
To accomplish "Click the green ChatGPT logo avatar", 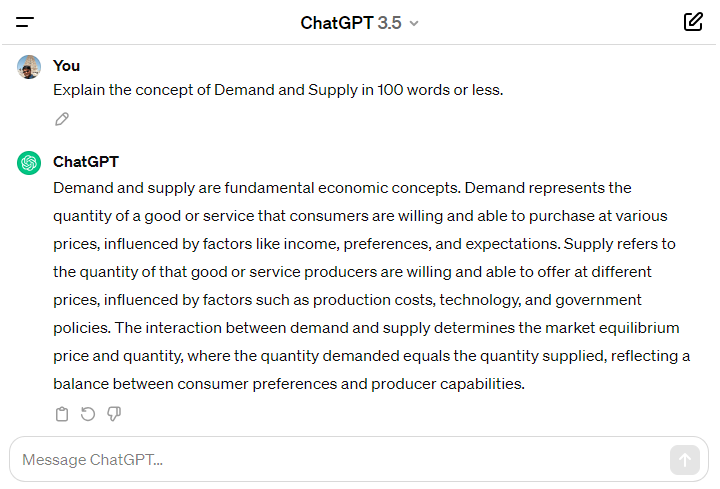I will pyautogui.click(x=30, y=163).
